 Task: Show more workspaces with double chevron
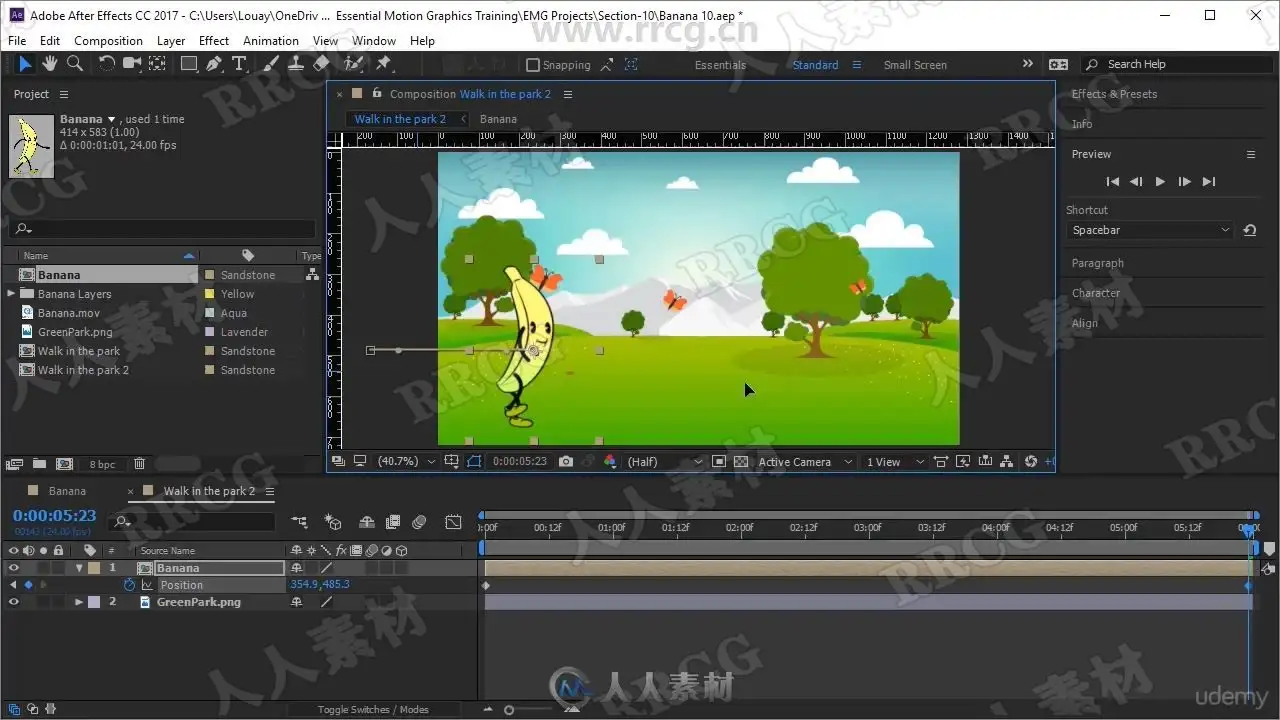(1027, 64)
